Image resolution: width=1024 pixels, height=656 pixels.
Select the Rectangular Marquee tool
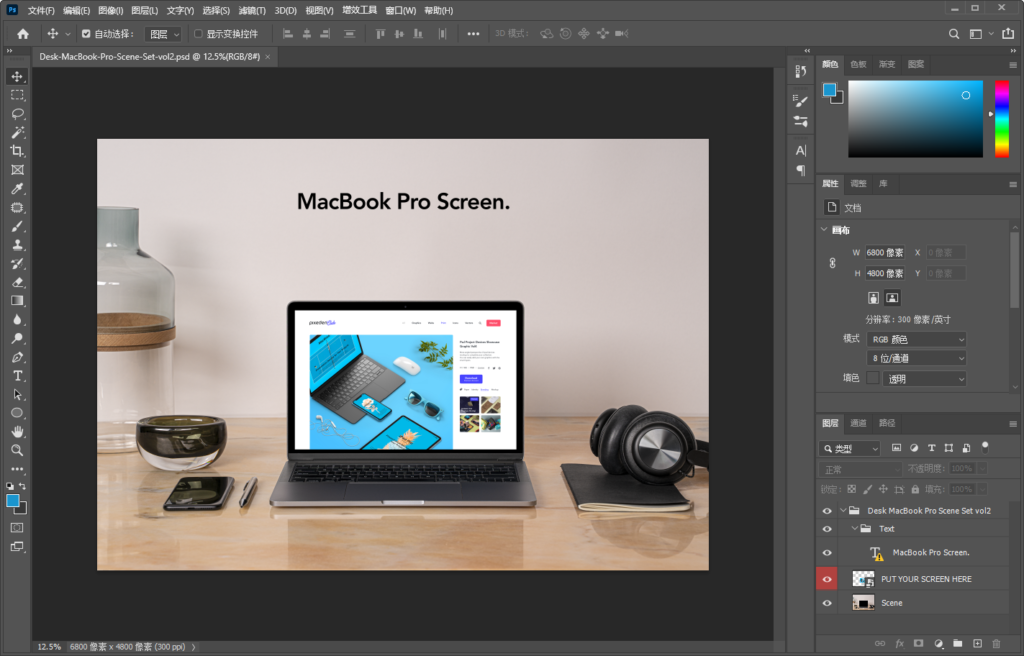click(17, 95)
